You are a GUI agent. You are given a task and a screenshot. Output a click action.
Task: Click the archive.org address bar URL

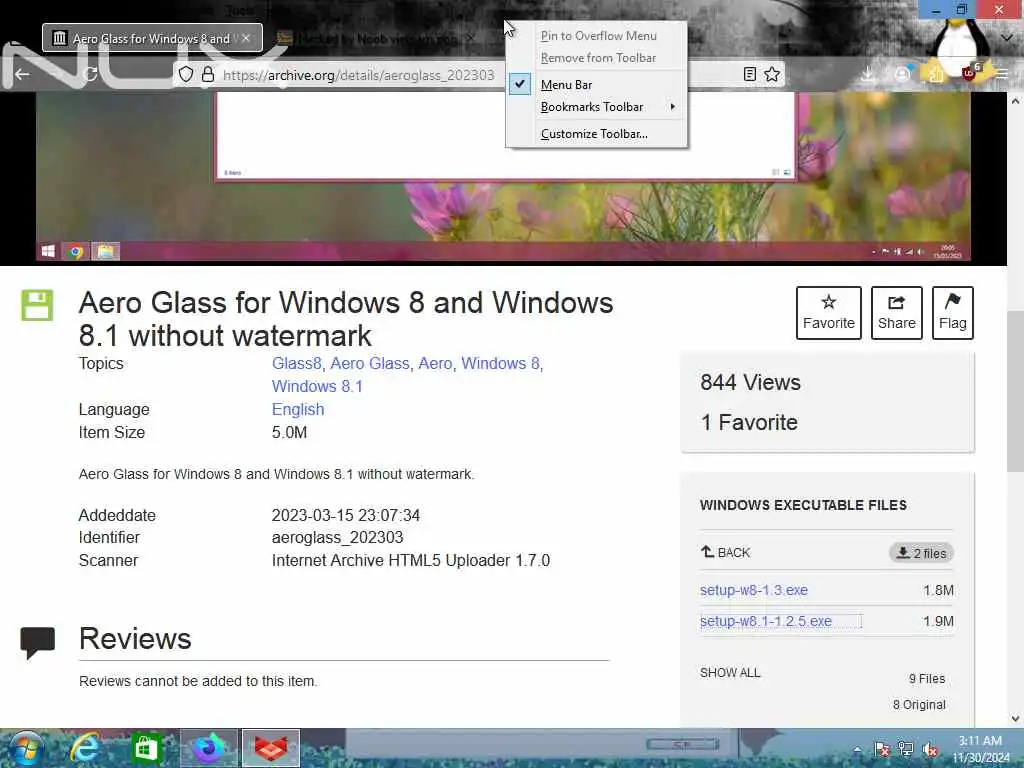pos(359,75)
